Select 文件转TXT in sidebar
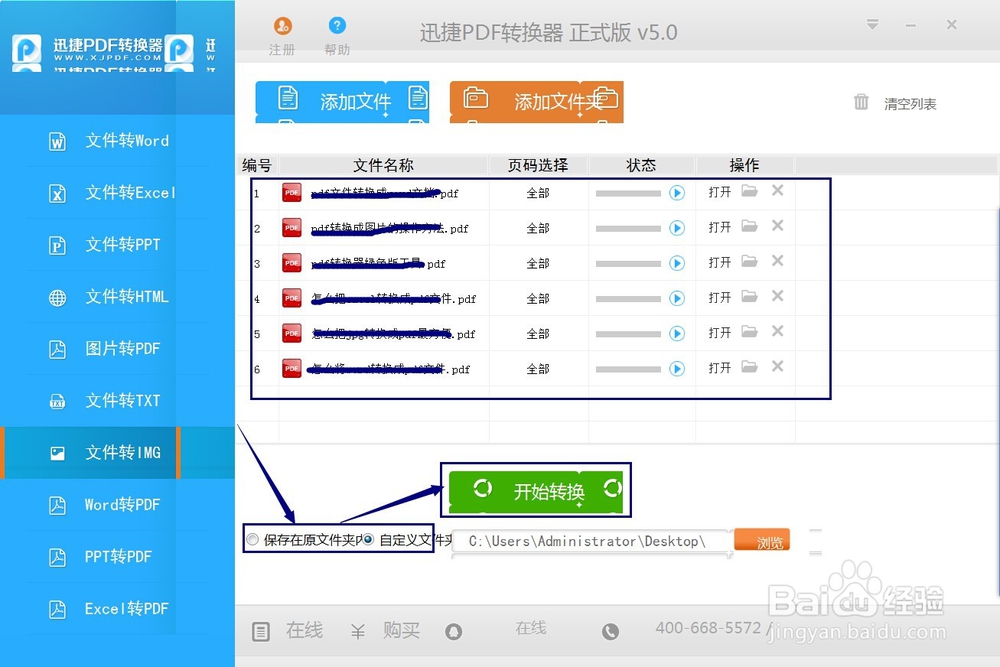This screenshot has height=667, width=1000. [x=118, y=400]
